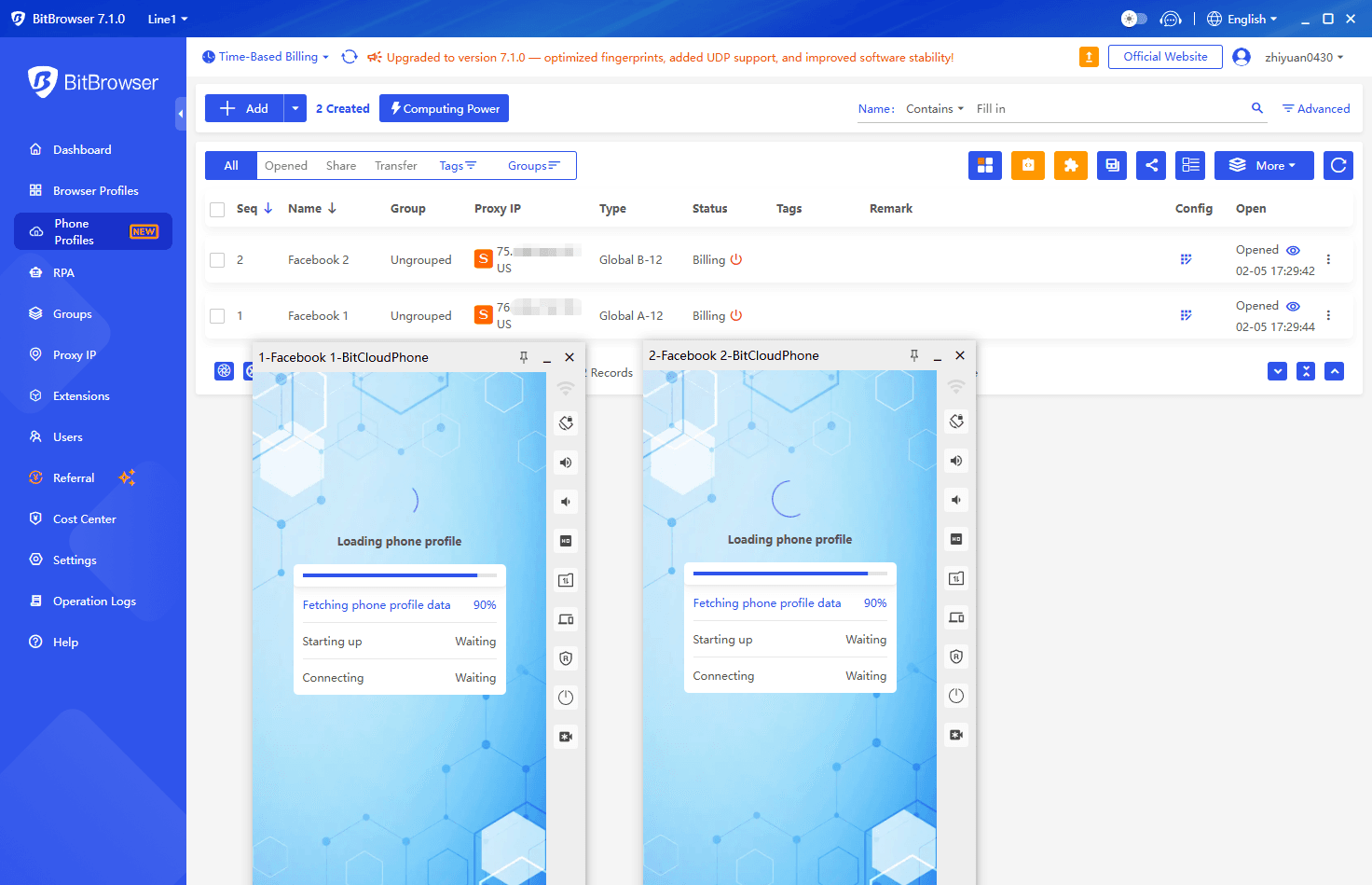This screenshot has width=1372, height=885.
Task: Select the HD quality icon in phone sidebar
Action: pyautogui.click(x=566, y=540)
